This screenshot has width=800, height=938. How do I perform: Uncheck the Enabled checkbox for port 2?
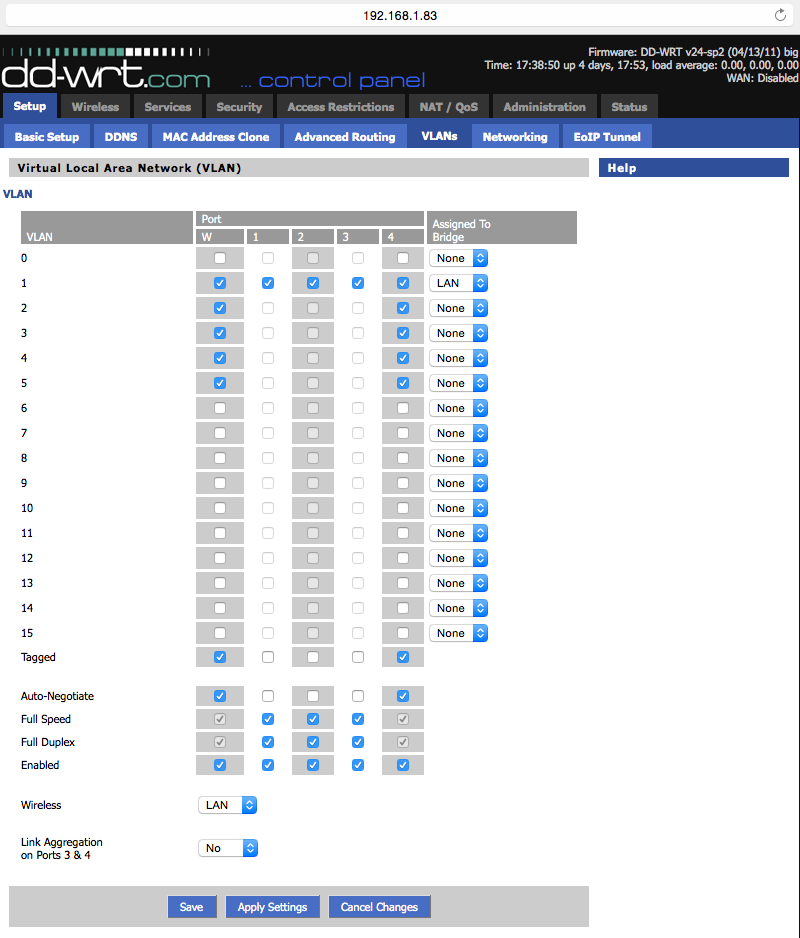313,765
